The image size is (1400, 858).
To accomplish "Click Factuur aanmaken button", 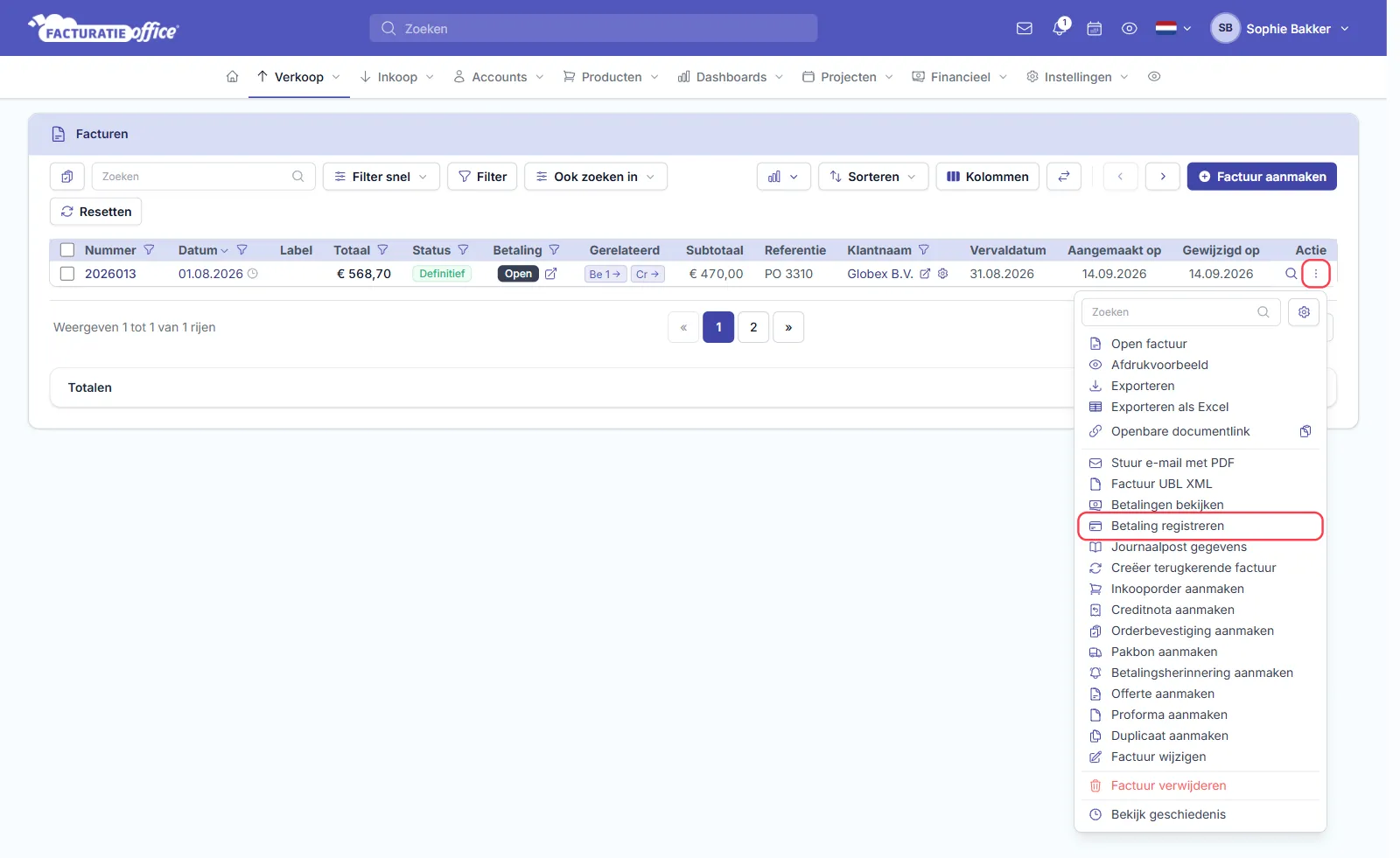I will tap(1262, 177).
